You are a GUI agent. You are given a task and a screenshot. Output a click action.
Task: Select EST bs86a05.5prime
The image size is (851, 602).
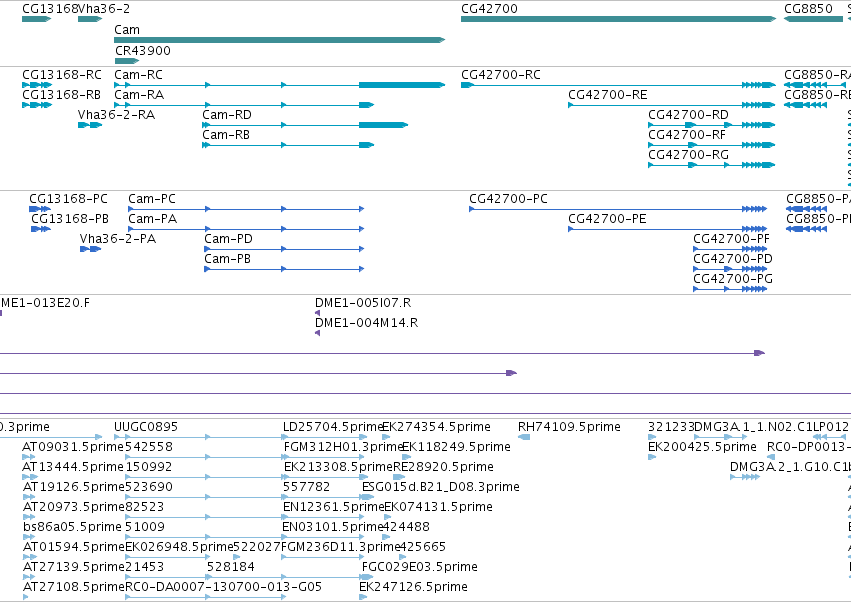click(x=28, y=537)
